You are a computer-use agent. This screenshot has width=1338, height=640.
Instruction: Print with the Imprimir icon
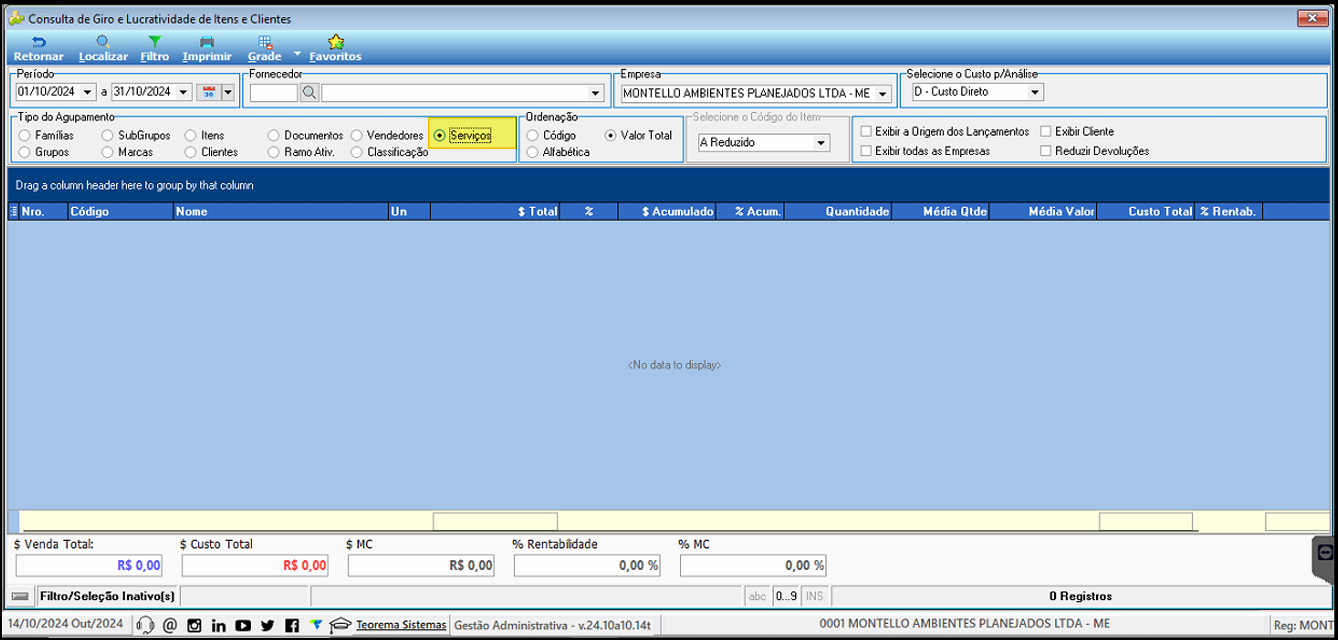207,42
